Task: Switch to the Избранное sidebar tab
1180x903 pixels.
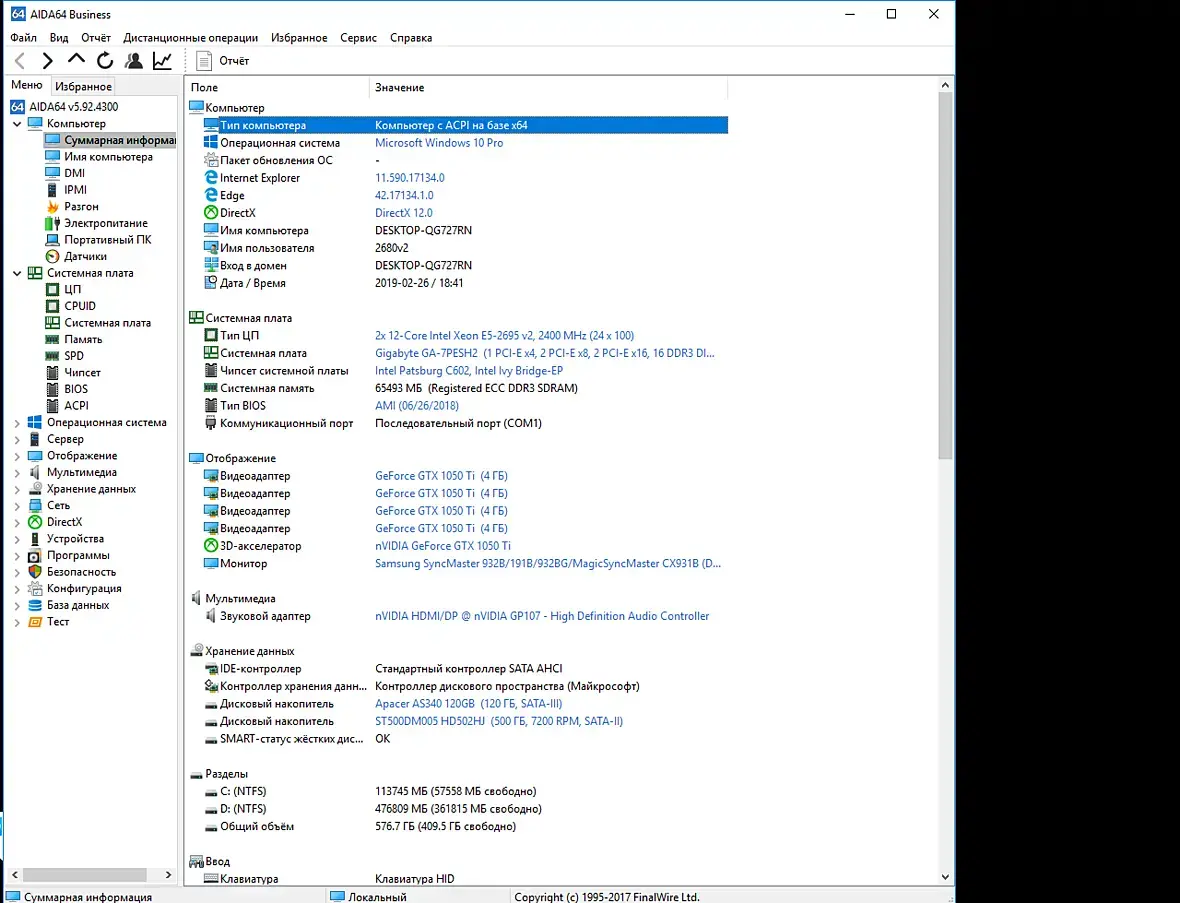Action: pos(83,87)
